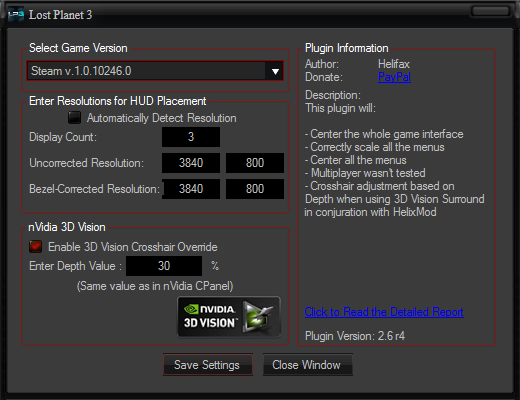Open the PayPal donate link
The height and width of the screenshot is (400, 520).
tap(394, 77)
